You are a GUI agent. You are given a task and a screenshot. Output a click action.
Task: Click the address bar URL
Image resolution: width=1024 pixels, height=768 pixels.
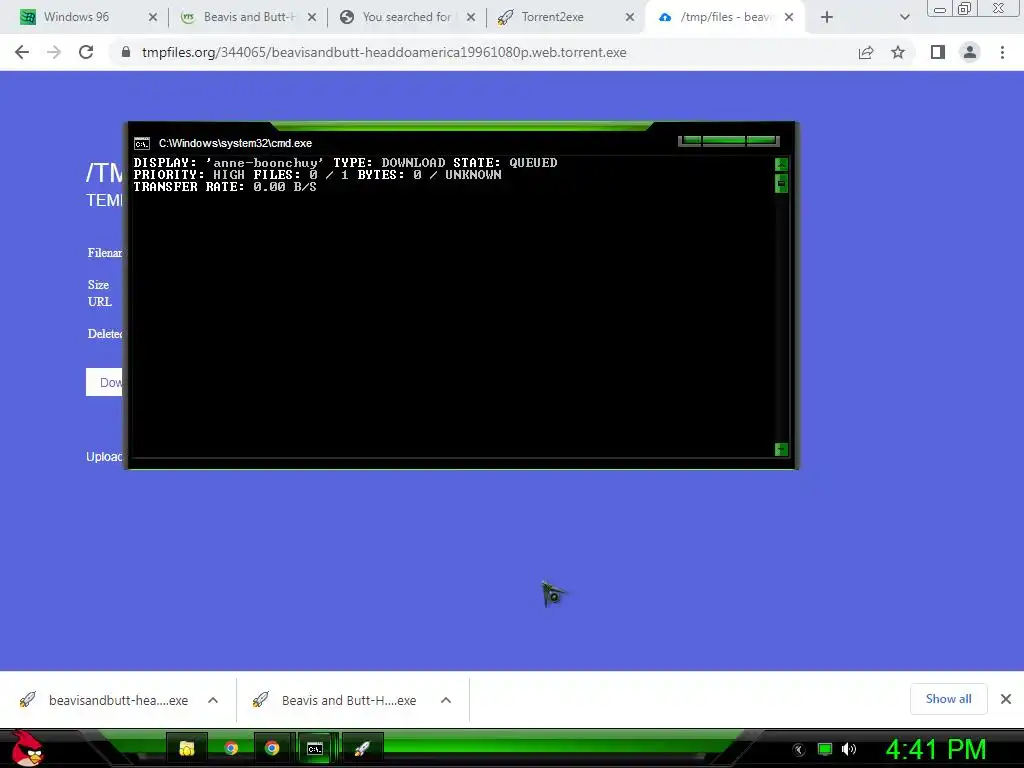[x=384, y=52]
